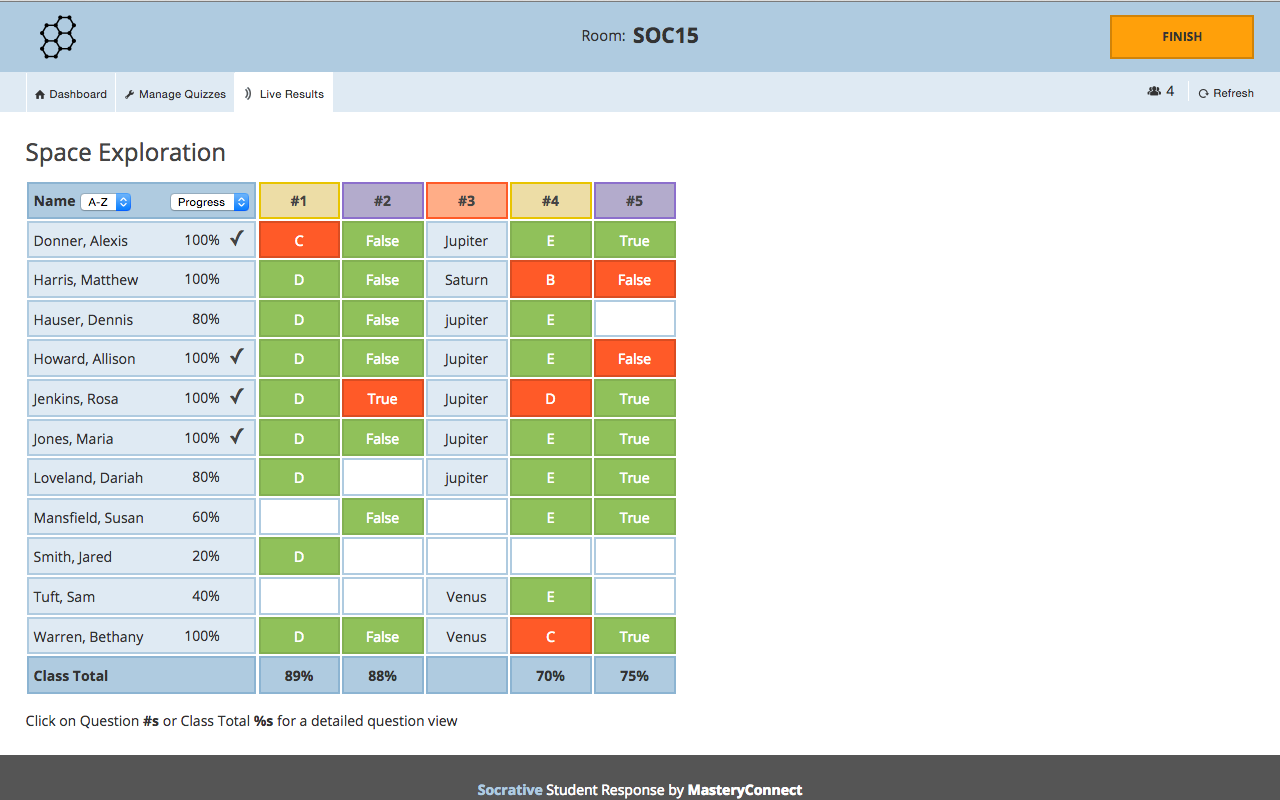
Task: Click the students-connected icon showing 4
Action: tap(1152, 90)
